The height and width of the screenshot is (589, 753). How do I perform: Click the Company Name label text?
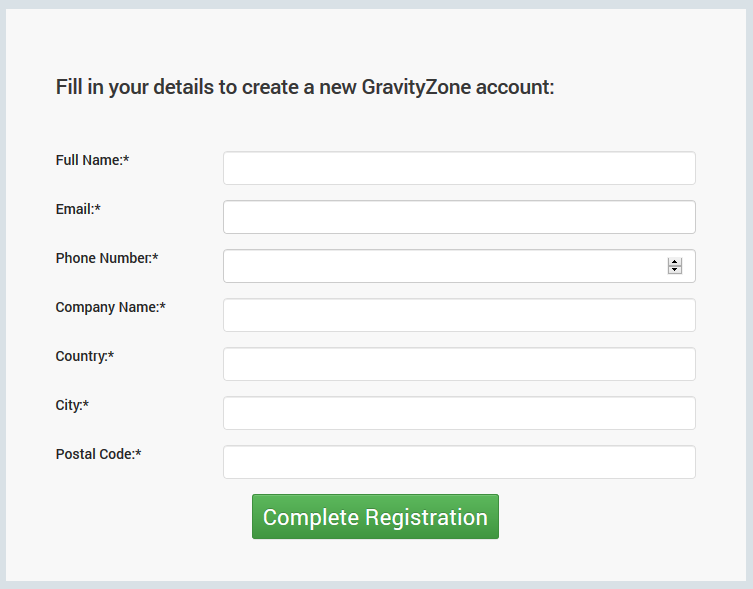107,307
